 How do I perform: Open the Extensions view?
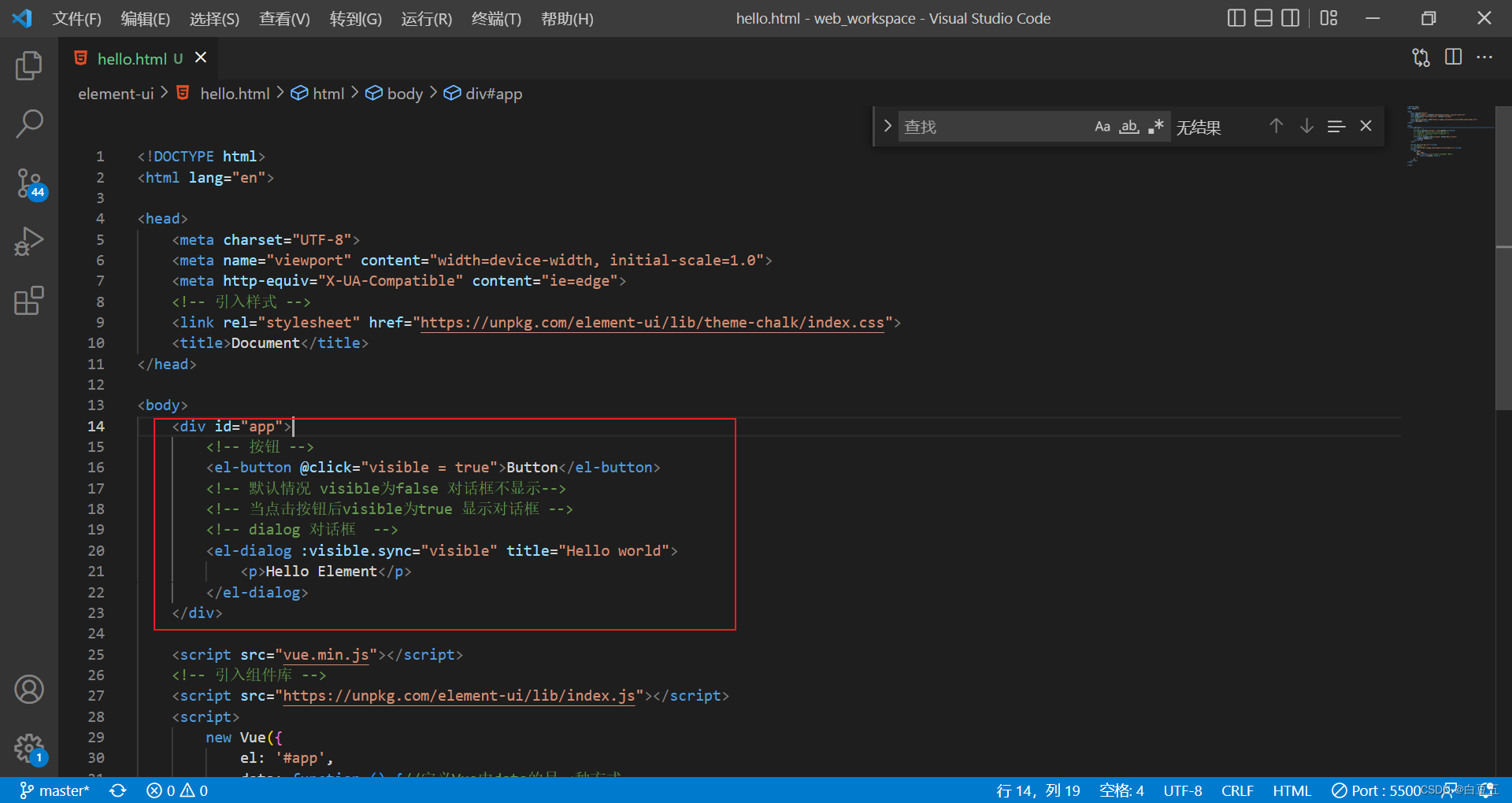(x=29, y=300)
